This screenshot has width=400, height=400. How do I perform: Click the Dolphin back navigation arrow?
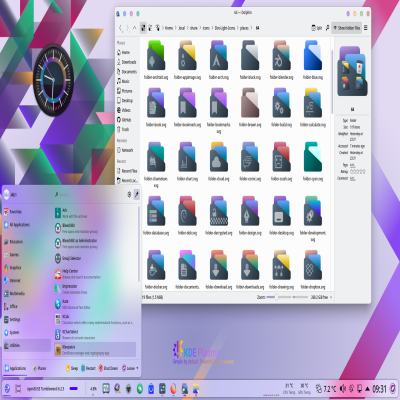click(x=121, y=28)
